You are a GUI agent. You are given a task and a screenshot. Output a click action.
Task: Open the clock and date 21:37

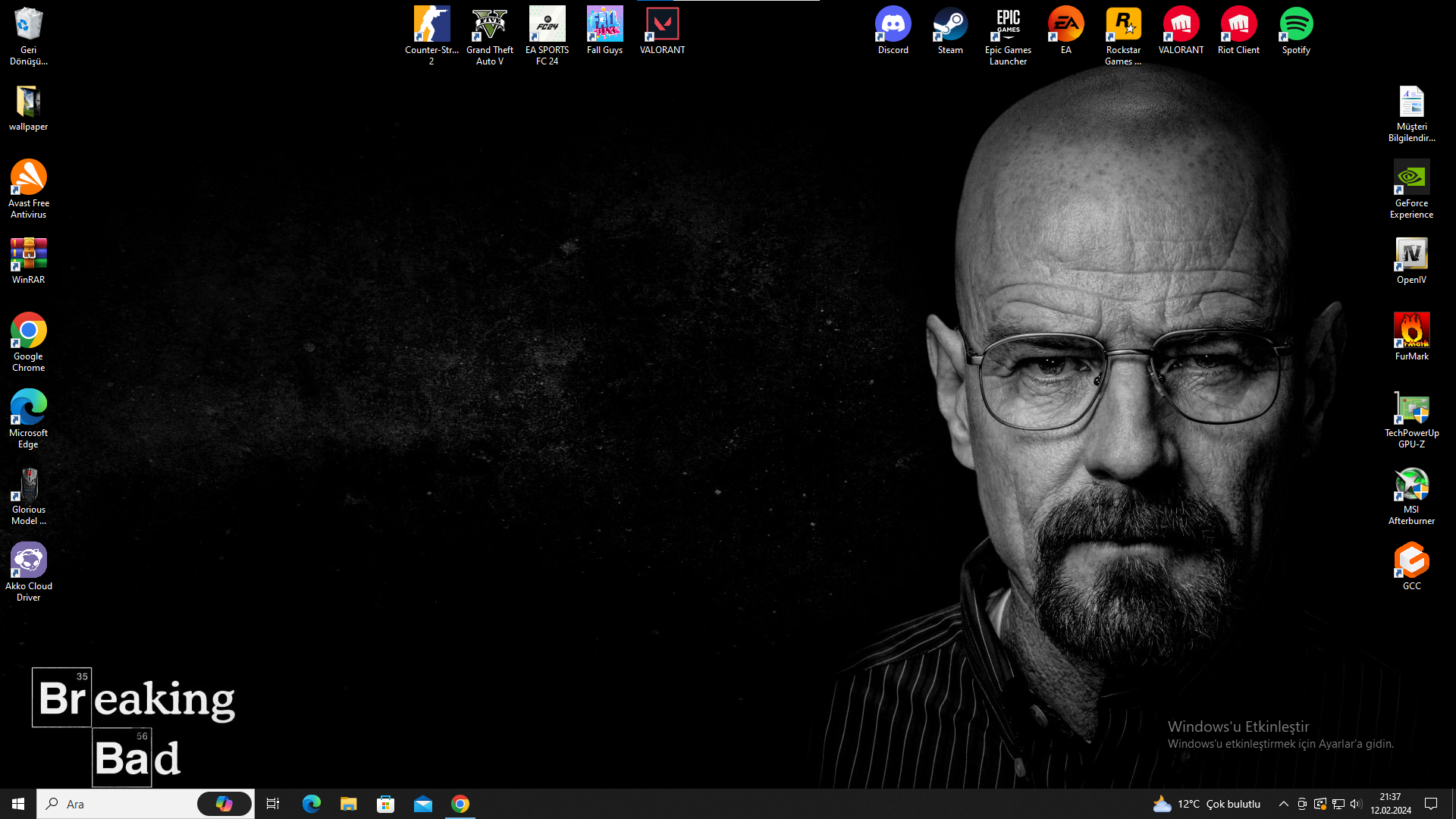coord(1390,804)
